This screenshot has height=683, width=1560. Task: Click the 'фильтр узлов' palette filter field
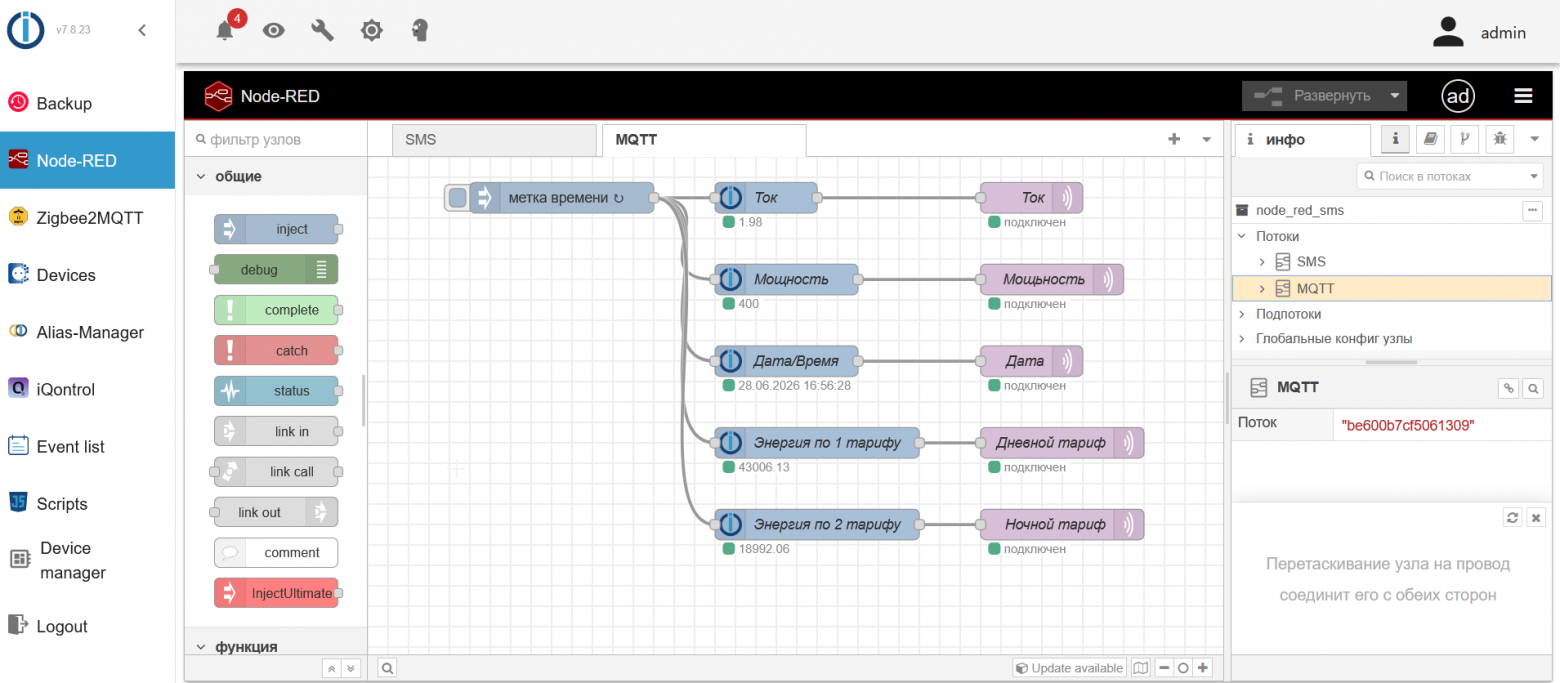(276, 140)
